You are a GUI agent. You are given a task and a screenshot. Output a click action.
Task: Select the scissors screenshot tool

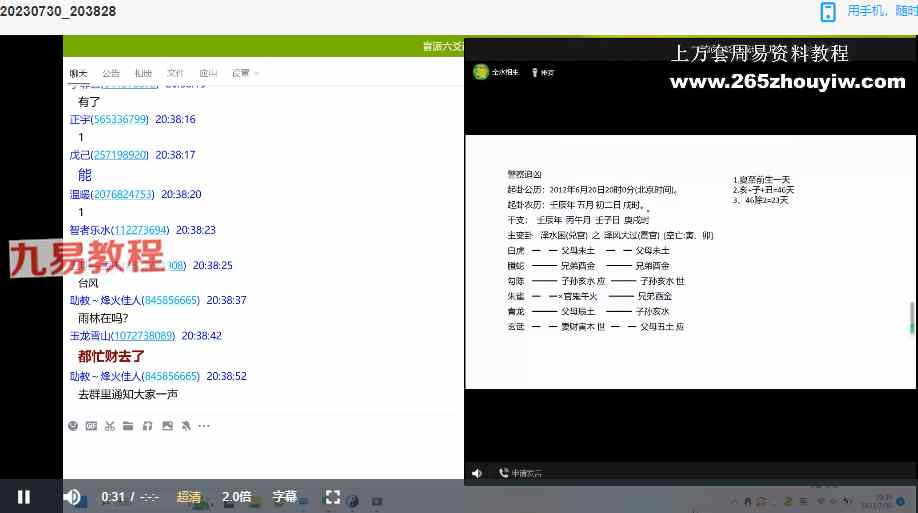click(109, 426)
